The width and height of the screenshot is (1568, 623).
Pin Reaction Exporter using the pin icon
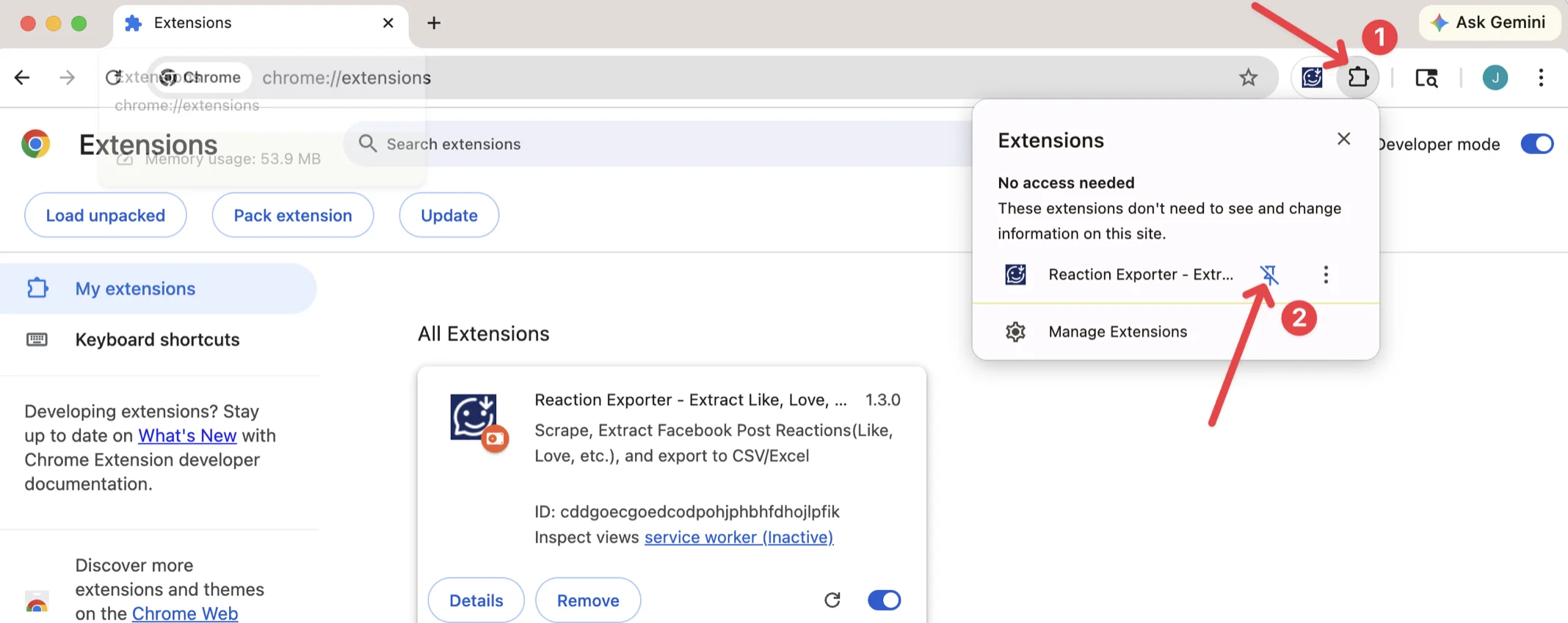(1269, 274)
